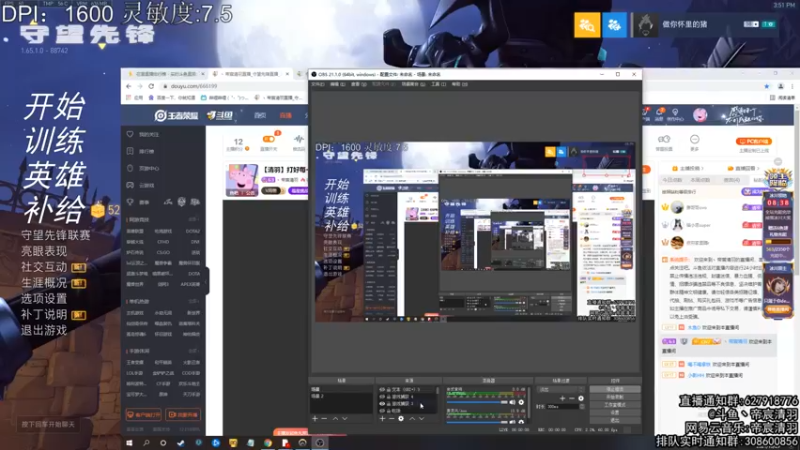Viewport: 800px width, 450px height.
Task: Click the Douyu address bar URL field
Action: pos(194,86)
